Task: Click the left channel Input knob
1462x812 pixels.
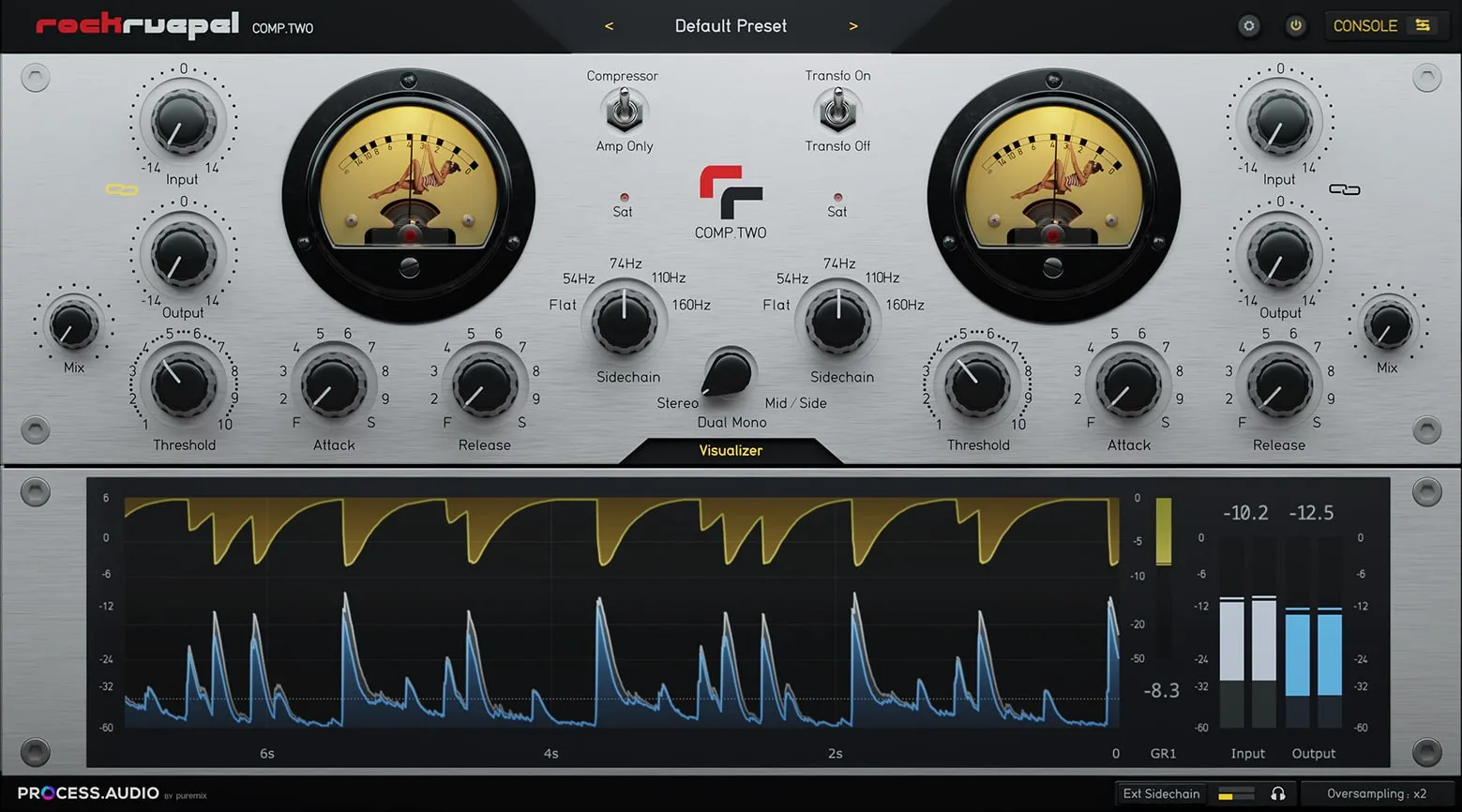Action: point(183,122)
